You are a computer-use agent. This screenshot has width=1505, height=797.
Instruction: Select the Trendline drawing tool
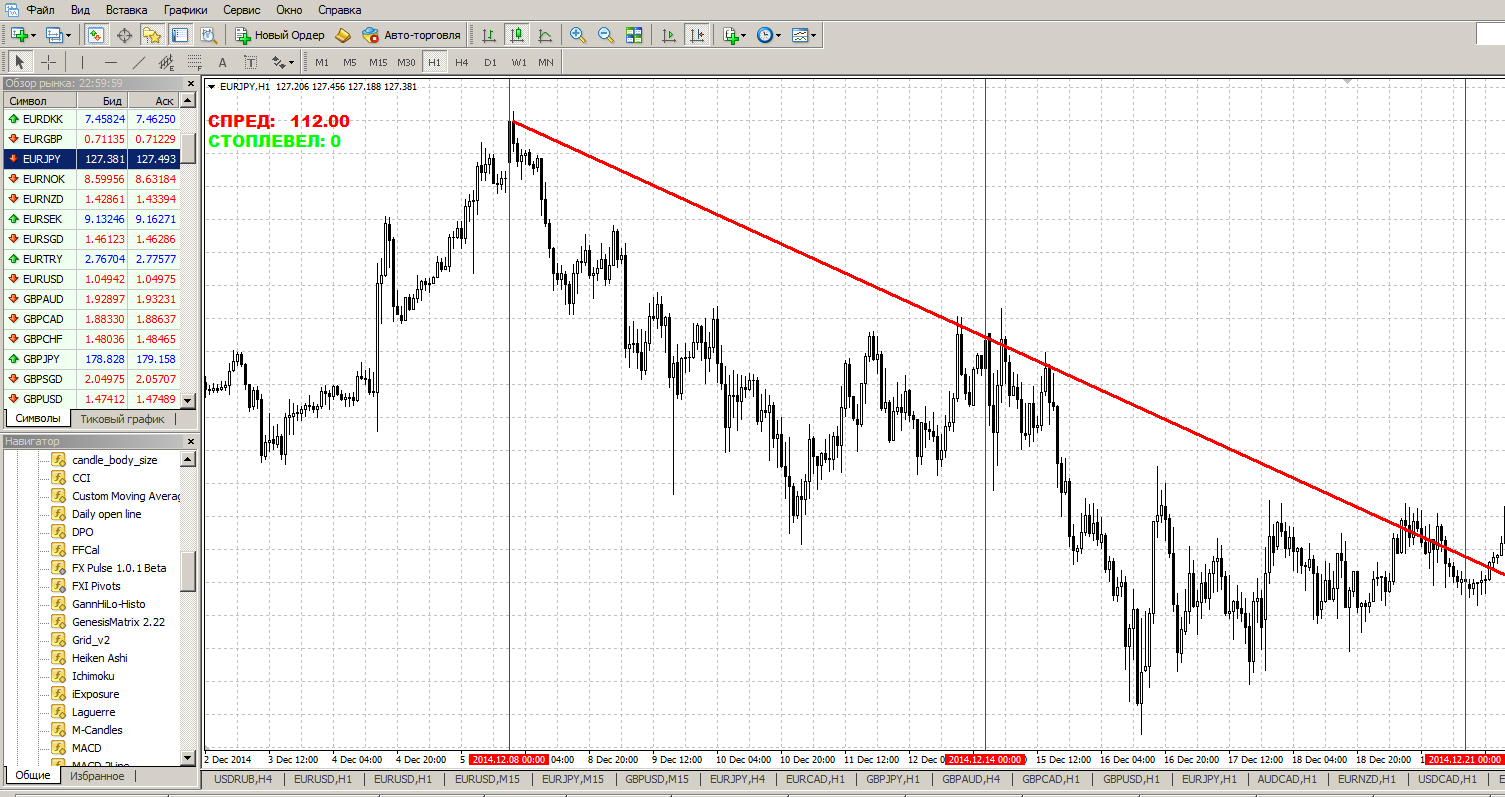138,62
